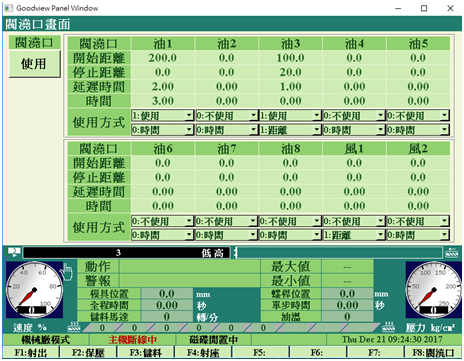Image resolution: width=464 pixels, height=361 pixels.
Task: Click 油1 開始距離 value 200.0
Action: 163,58
